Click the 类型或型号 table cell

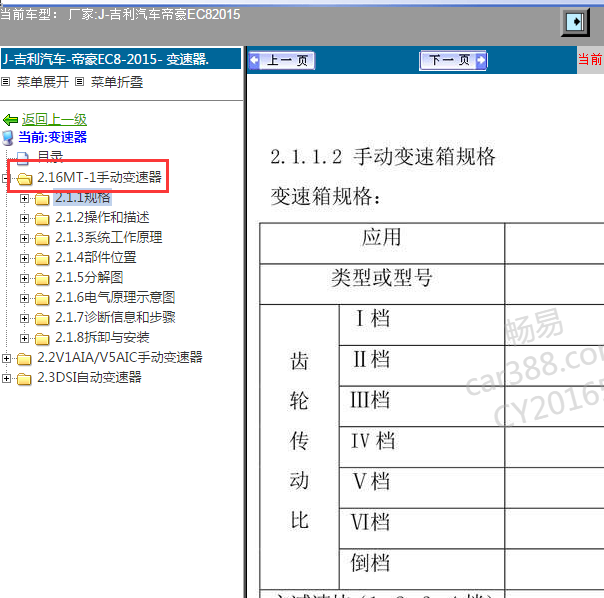tap(382, 284)
